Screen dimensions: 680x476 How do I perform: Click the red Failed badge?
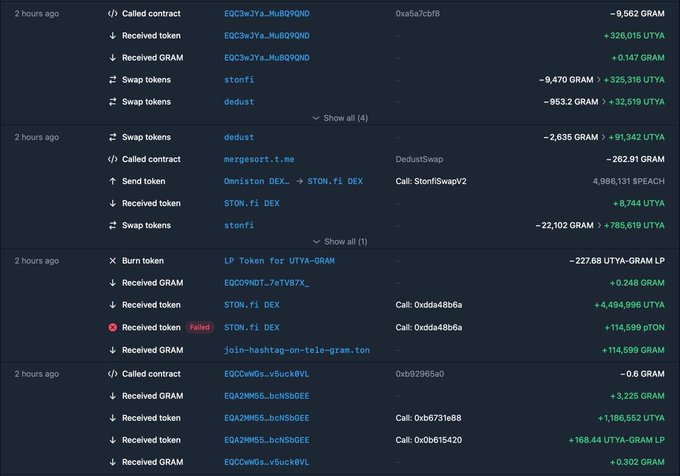click(199, 327)
